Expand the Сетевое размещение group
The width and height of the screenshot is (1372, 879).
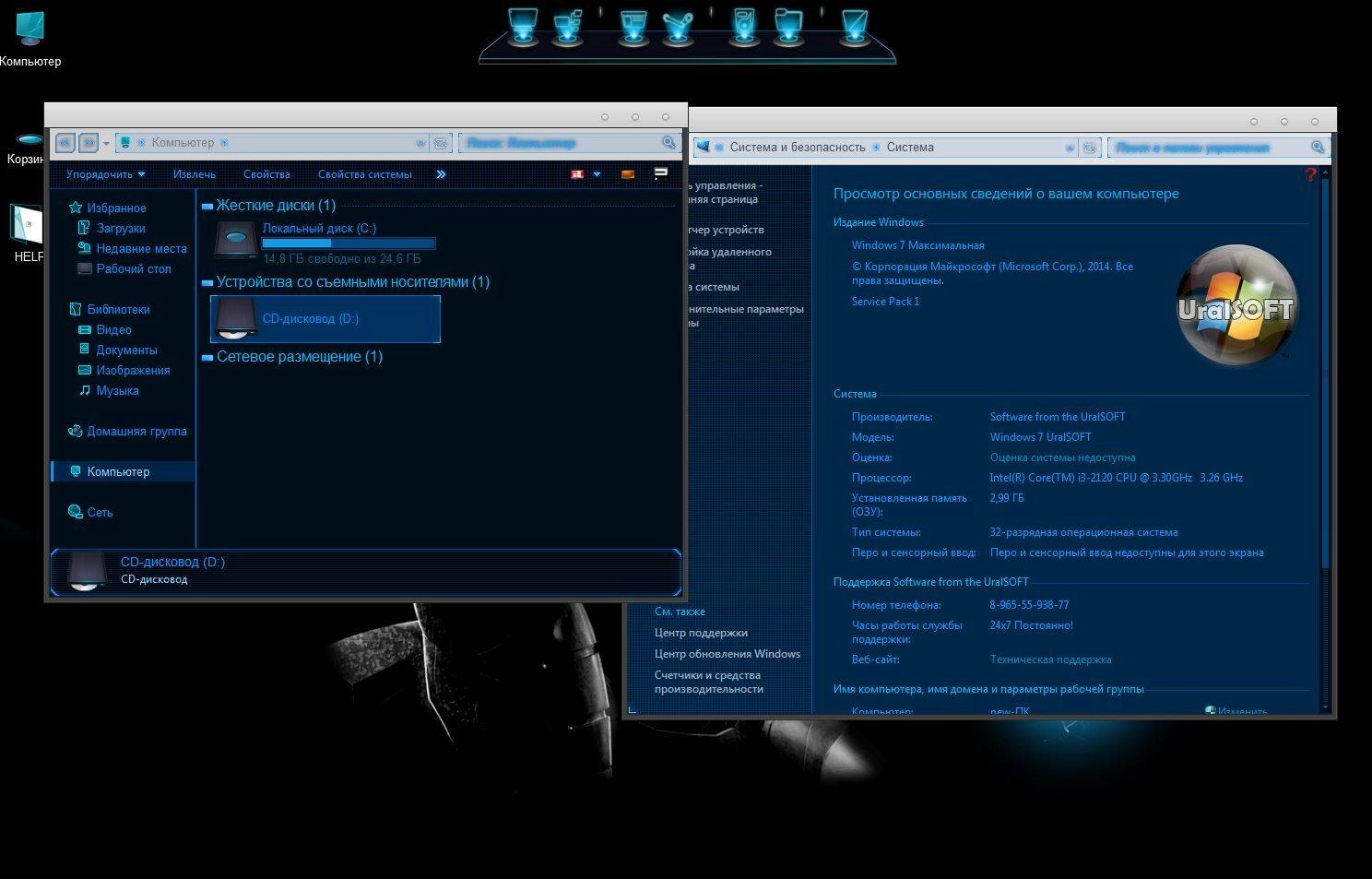click(207, 358)
